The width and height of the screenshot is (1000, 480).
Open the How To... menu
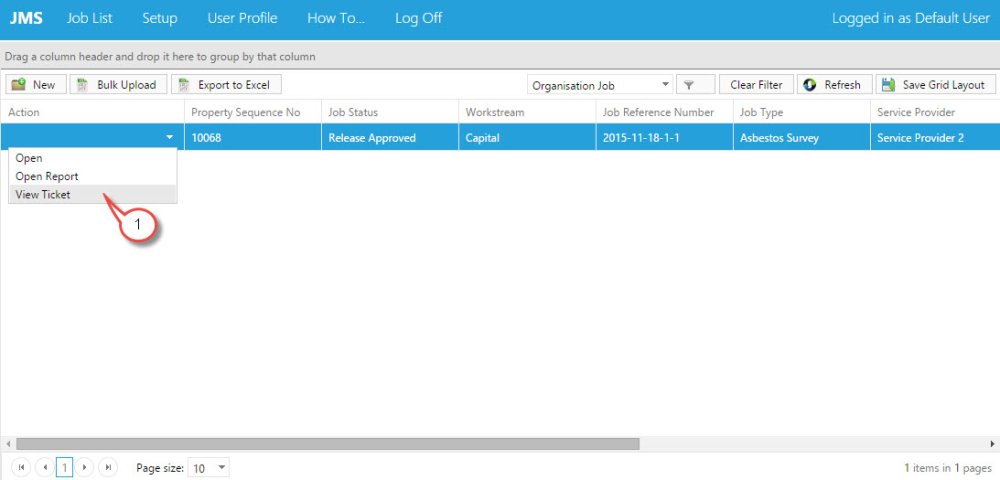336,18
